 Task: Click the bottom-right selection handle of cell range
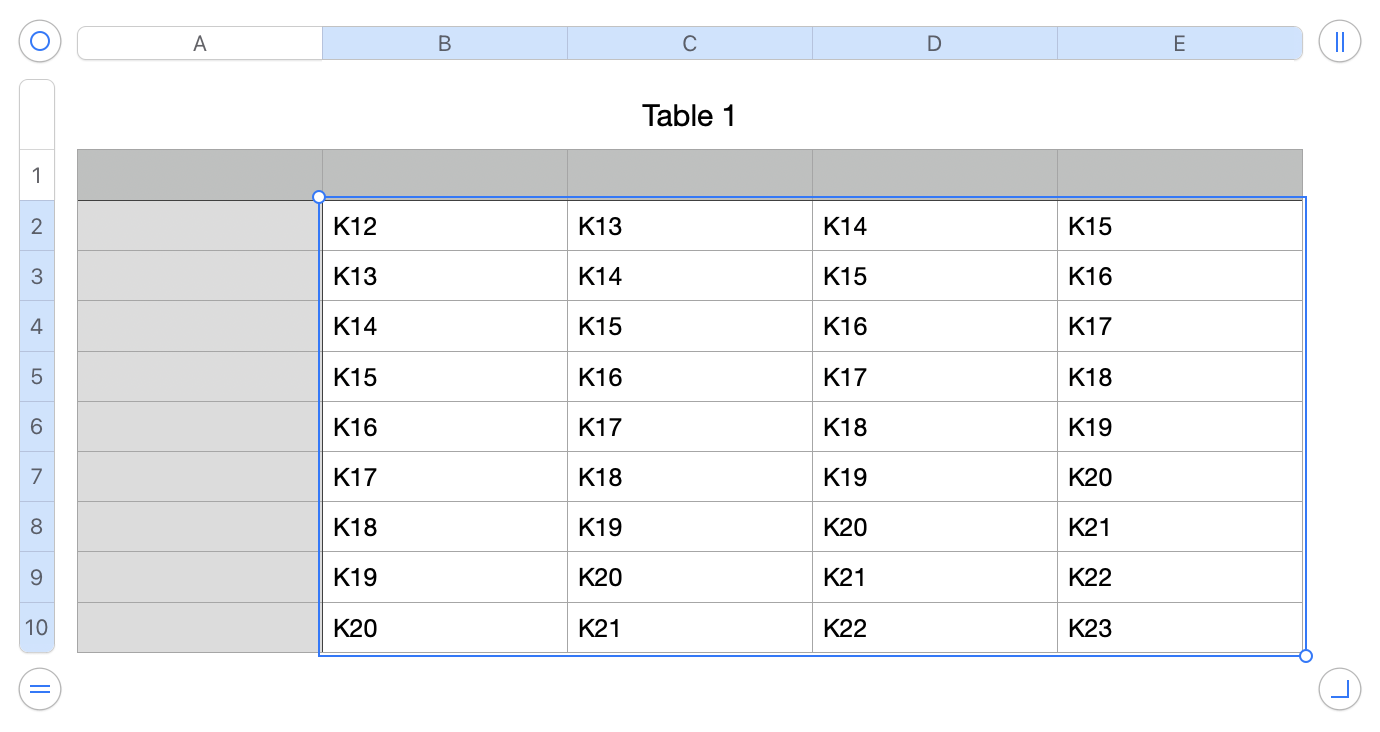pyautogui.click(x=1305, y=656)
